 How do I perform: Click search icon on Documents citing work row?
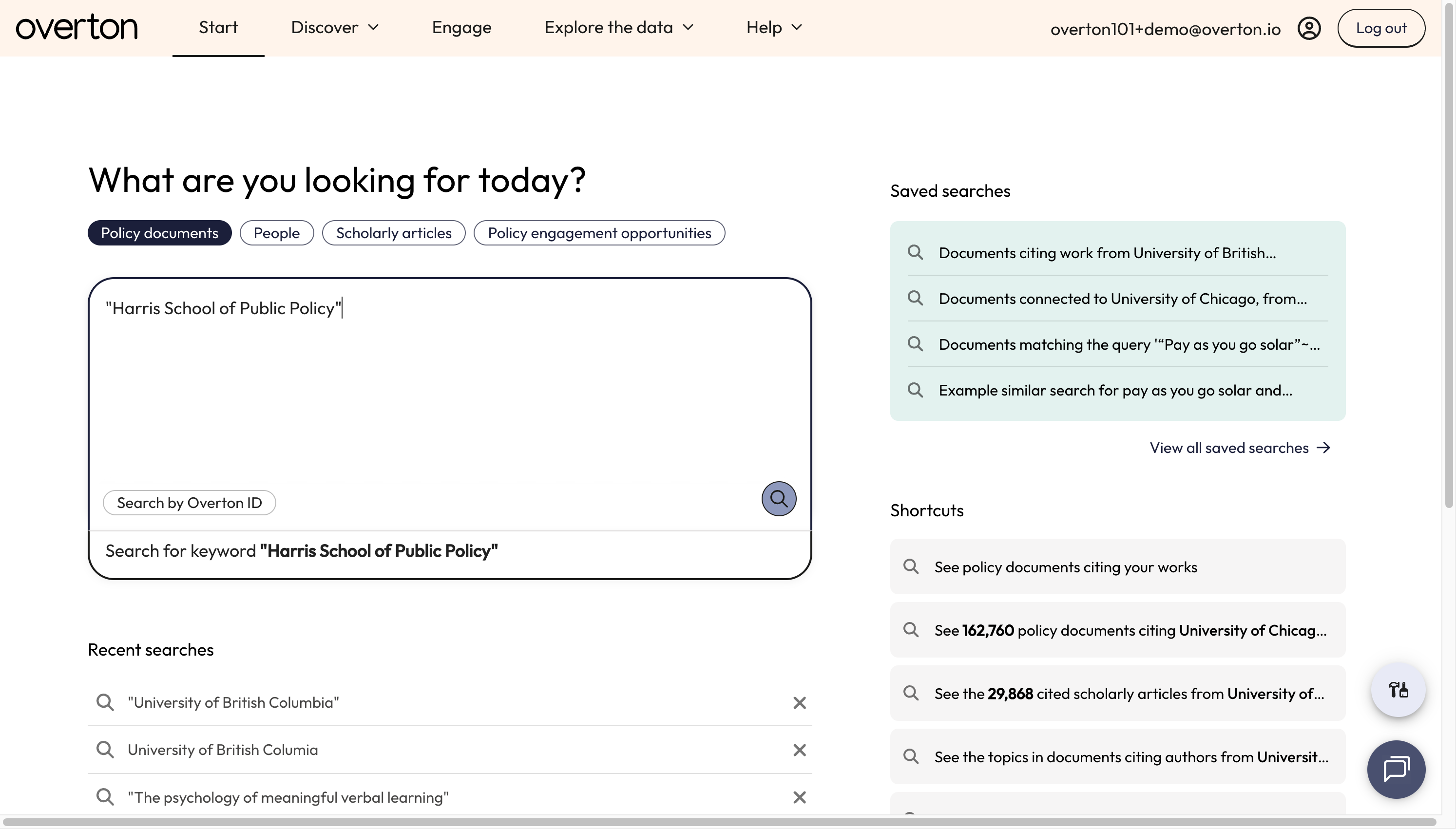915,252
